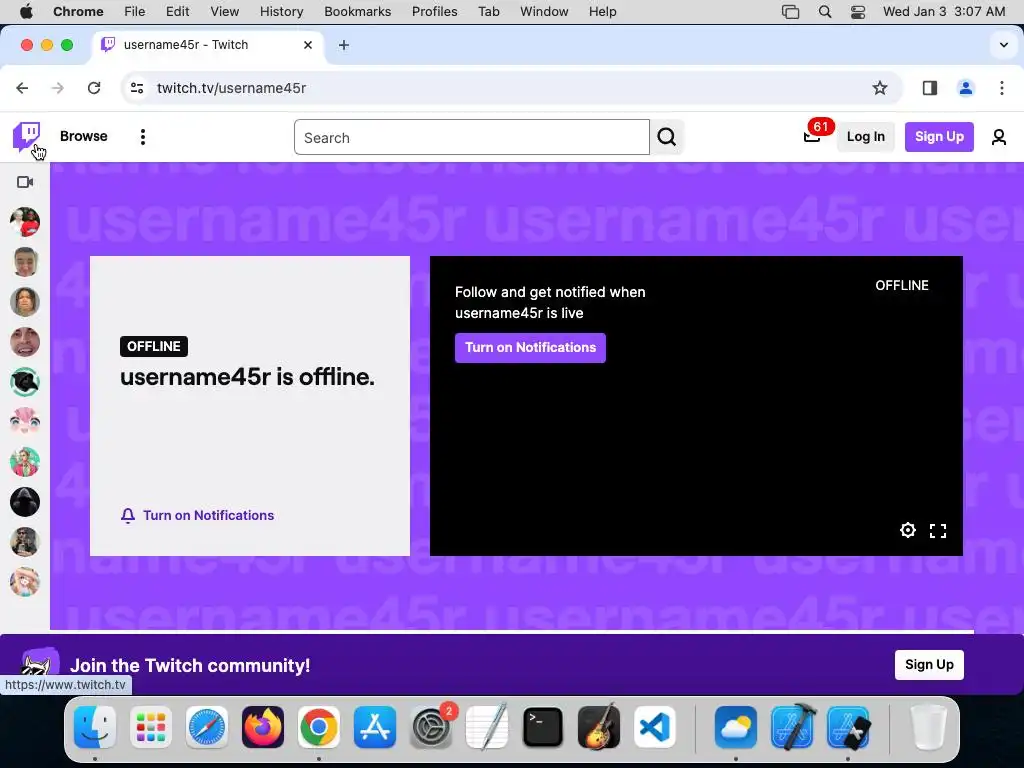Click the magnifier search button

pos(667,137)
